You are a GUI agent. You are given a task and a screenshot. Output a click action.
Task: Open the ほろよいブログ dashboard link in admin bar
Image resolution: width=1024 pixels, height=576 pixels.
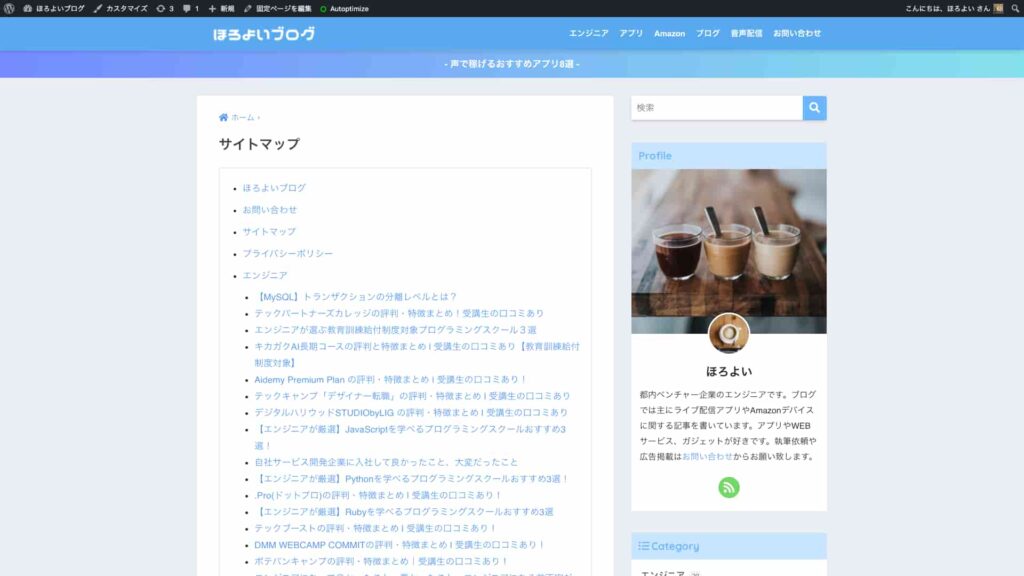tap(54, 8)
